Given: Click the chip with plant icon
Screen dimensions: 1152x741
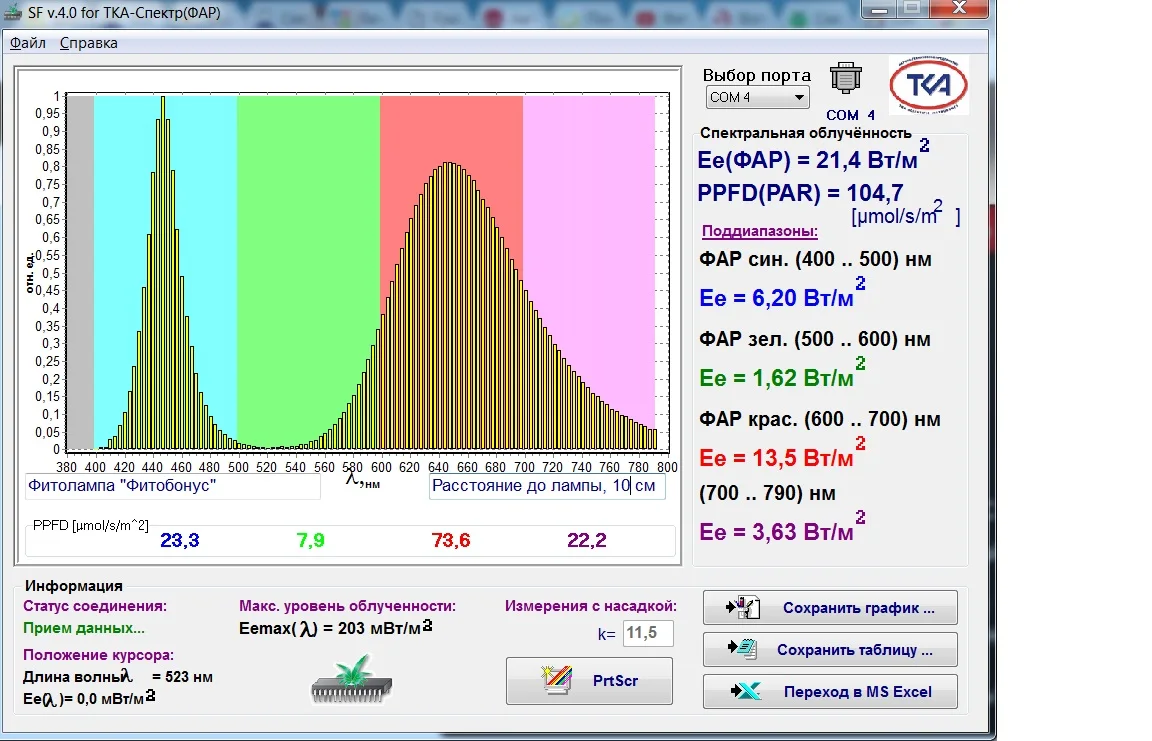Looking at the screenshot, I should [x=352, y=679].
